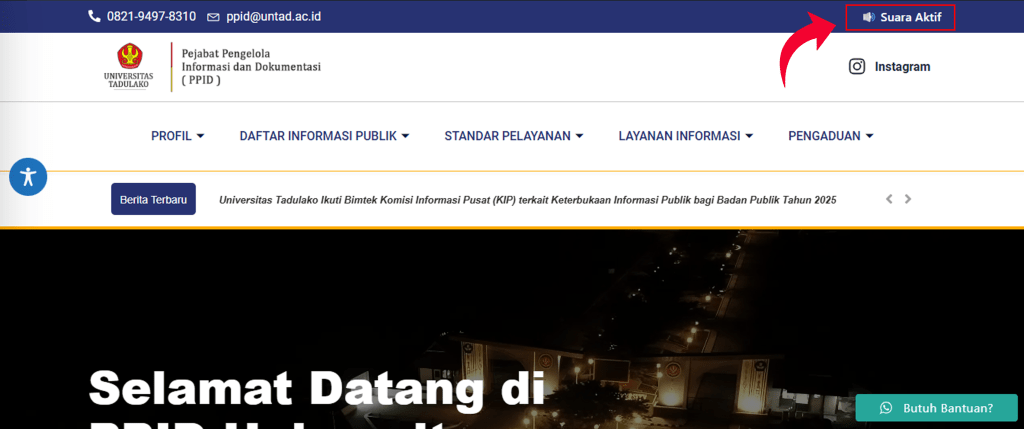Show next news with right arrow
Screen dimensions: 1024x429
pos(908,199)
